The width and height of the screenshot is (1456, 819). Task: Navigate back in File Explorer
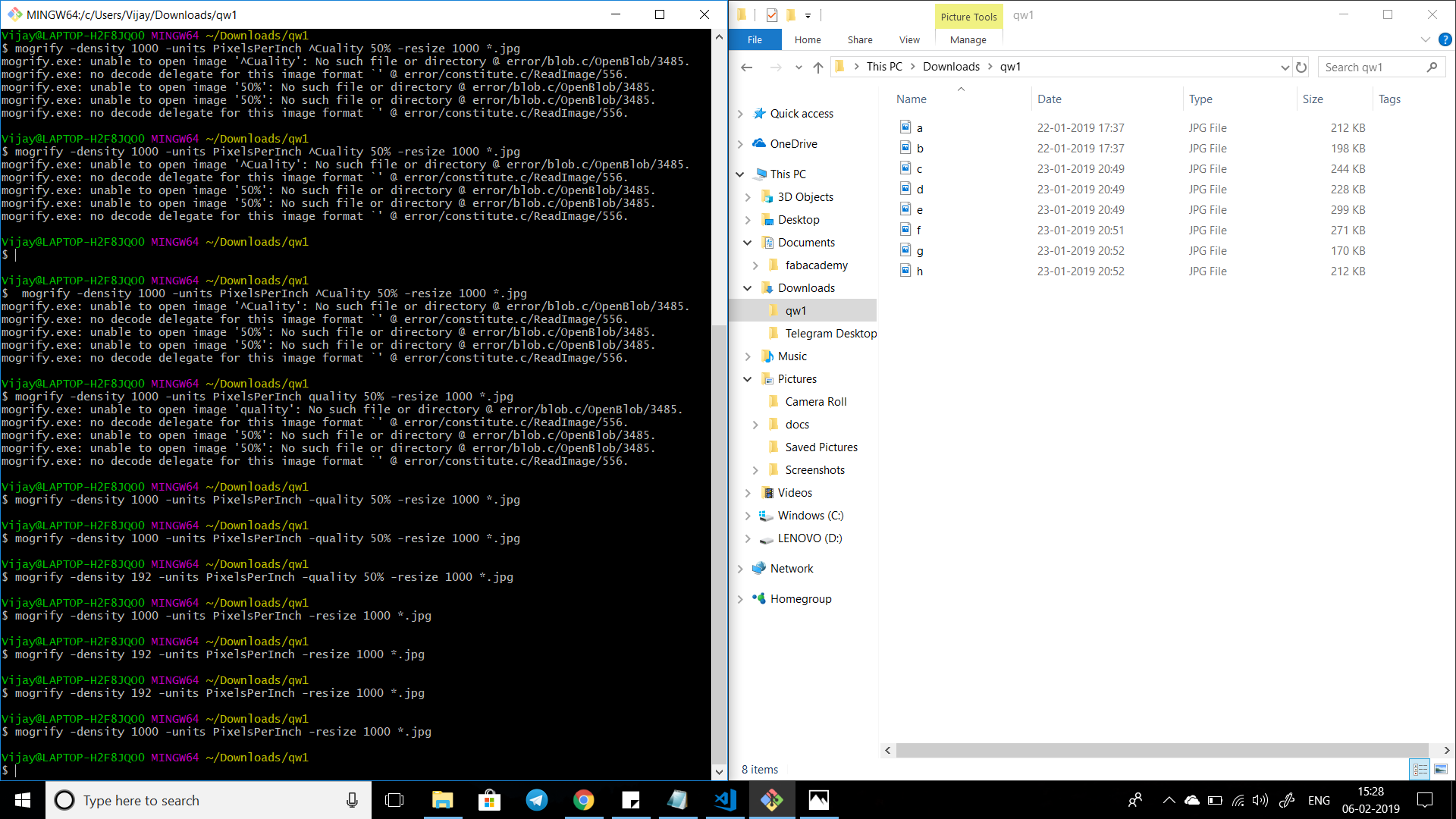click(746, 67)
